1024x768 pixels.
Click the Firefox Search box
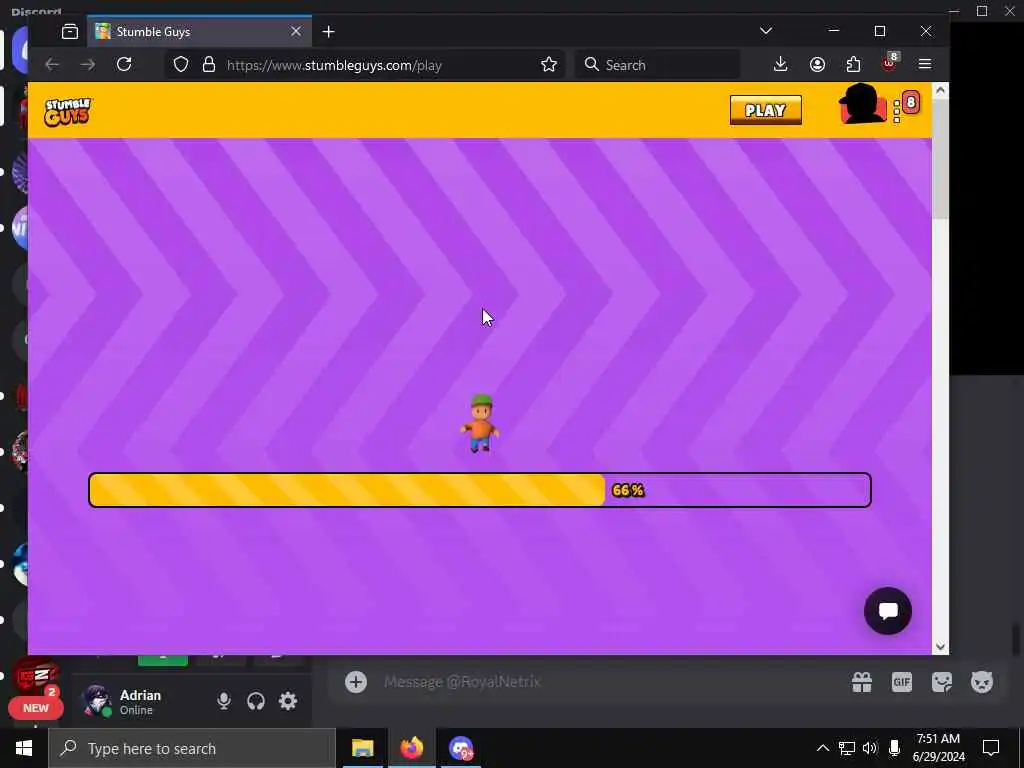pyautogui.click(x=657, y=65)
